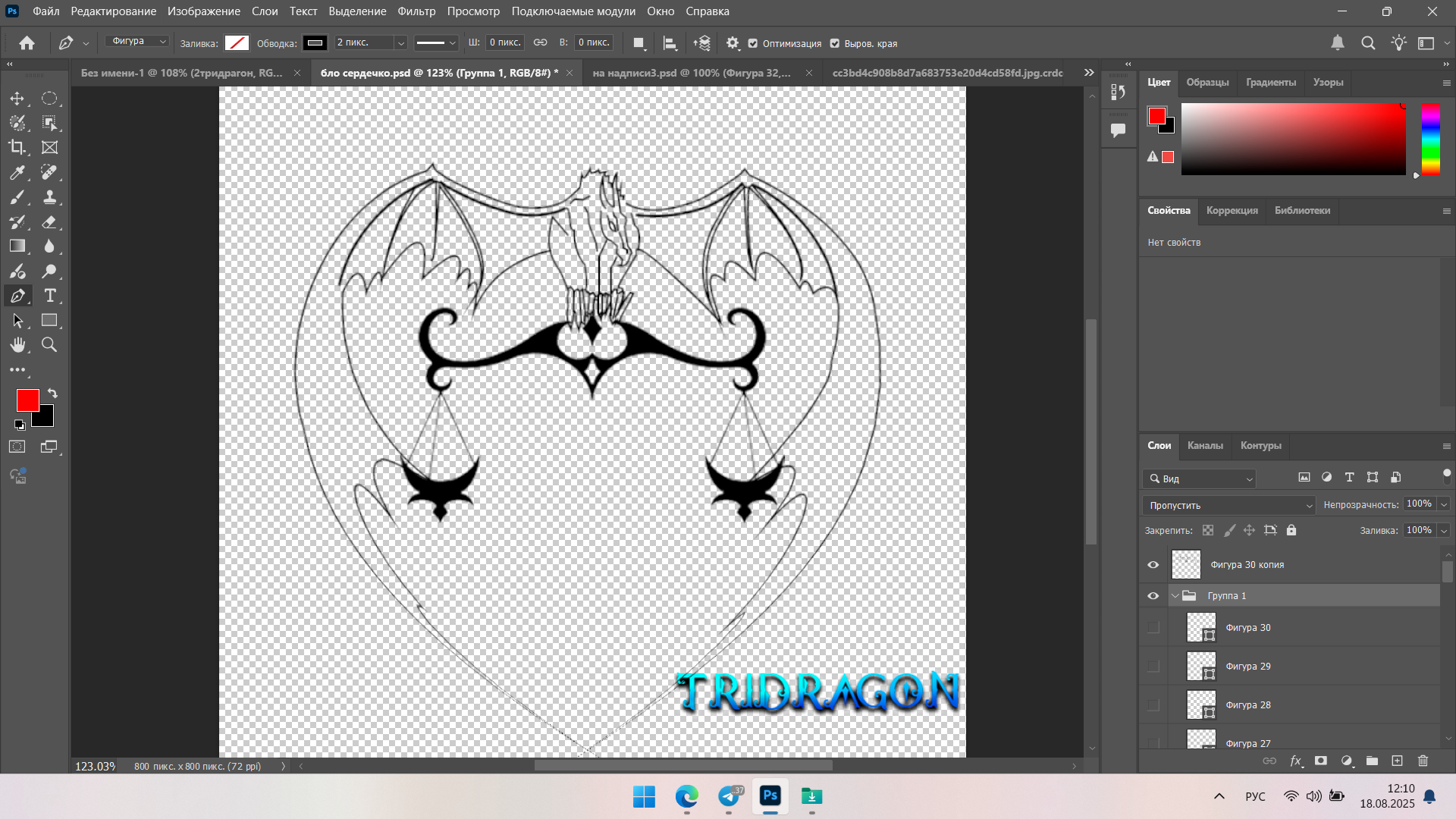Click the Move tool
The height and width of the screenshot is (819, 1456).
click(17, 99)
